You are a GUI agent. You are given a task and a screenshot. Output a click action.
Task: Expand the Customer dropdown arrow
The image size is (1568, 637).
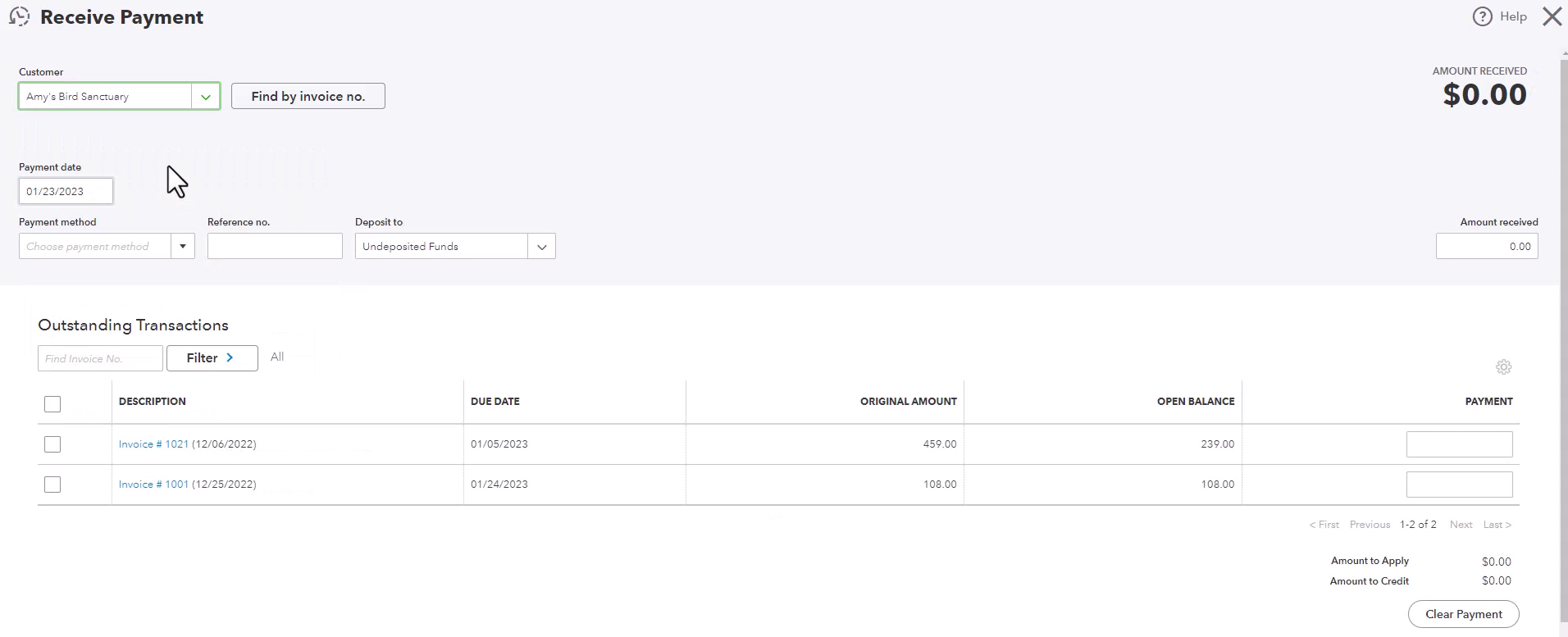tap(206, 97)
